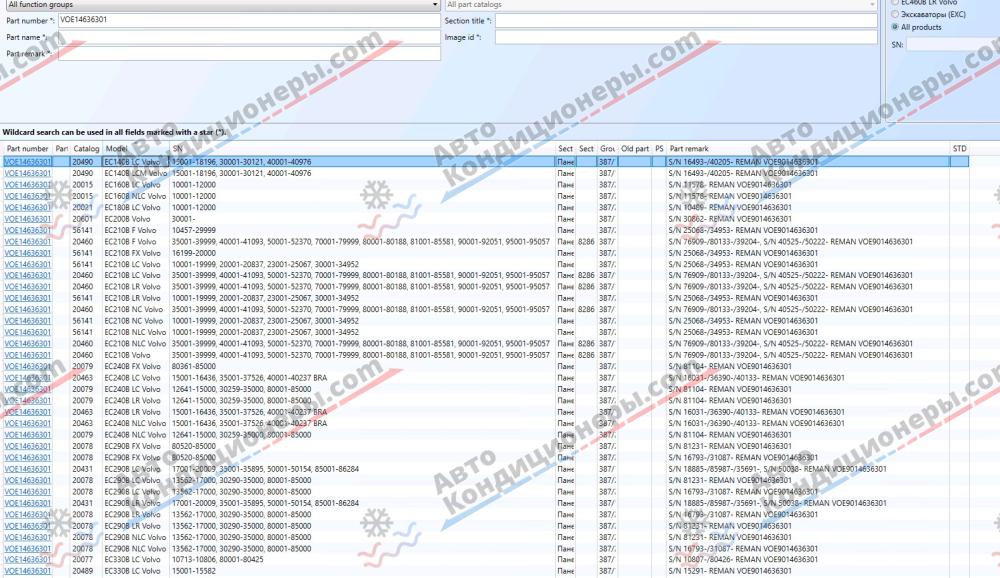Open the All part catalogs dropdown
The image size is (1000, 578).
click(661, 4)
